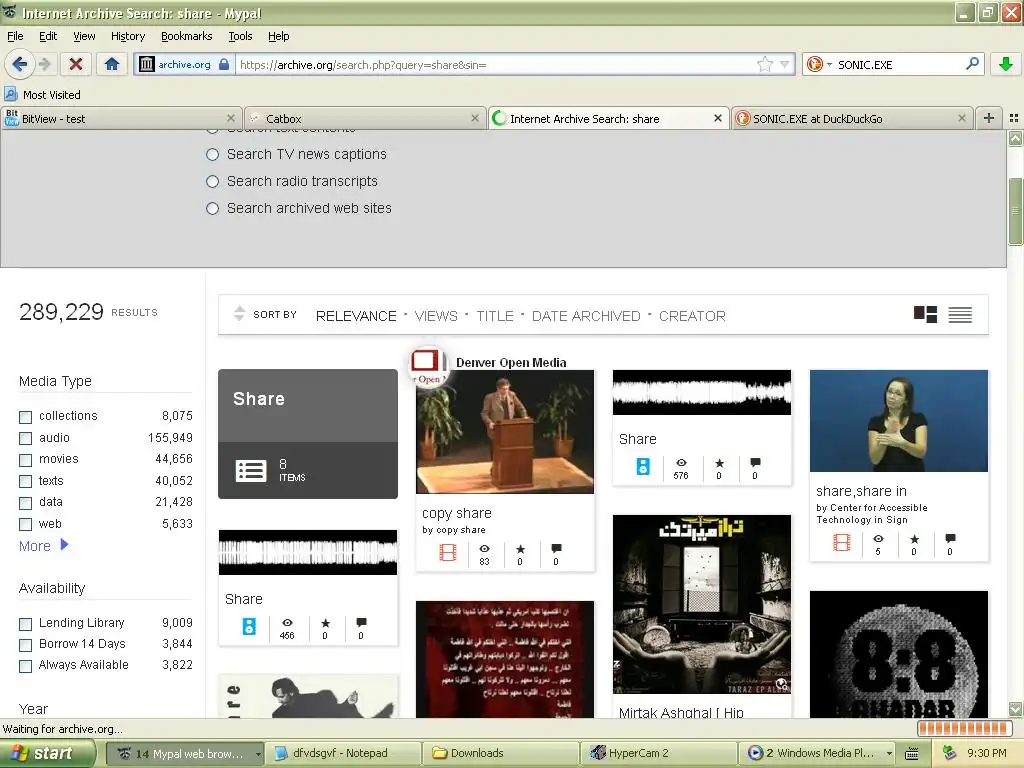This screenshot has height=768, width=1024.
Task: Open the copy share item title
Action: pos(456,513)
